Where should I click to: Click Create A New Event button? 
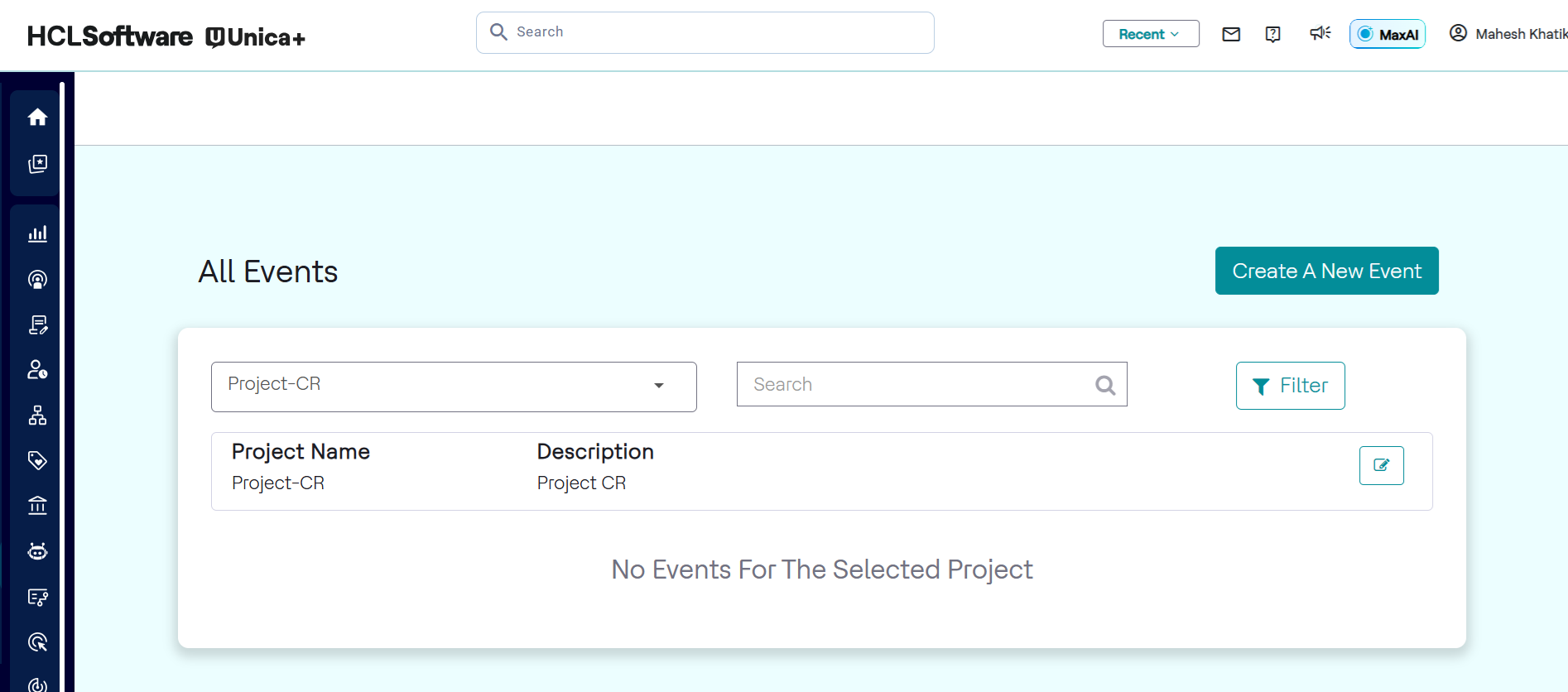point(1326,271)
